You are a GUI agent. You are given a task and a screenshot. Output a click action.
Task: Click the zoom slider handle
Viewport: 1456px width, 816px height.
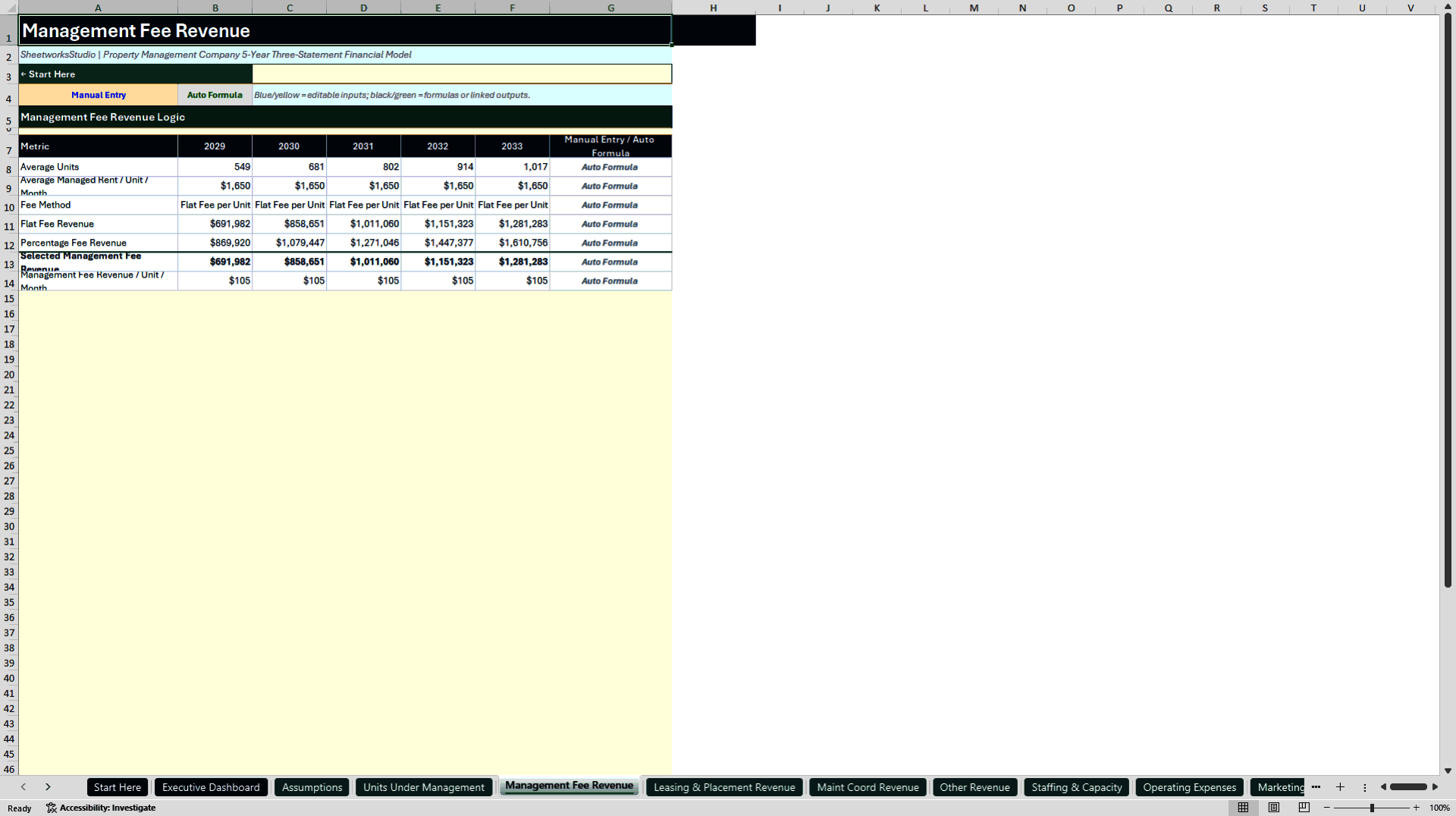point(1372,808)
